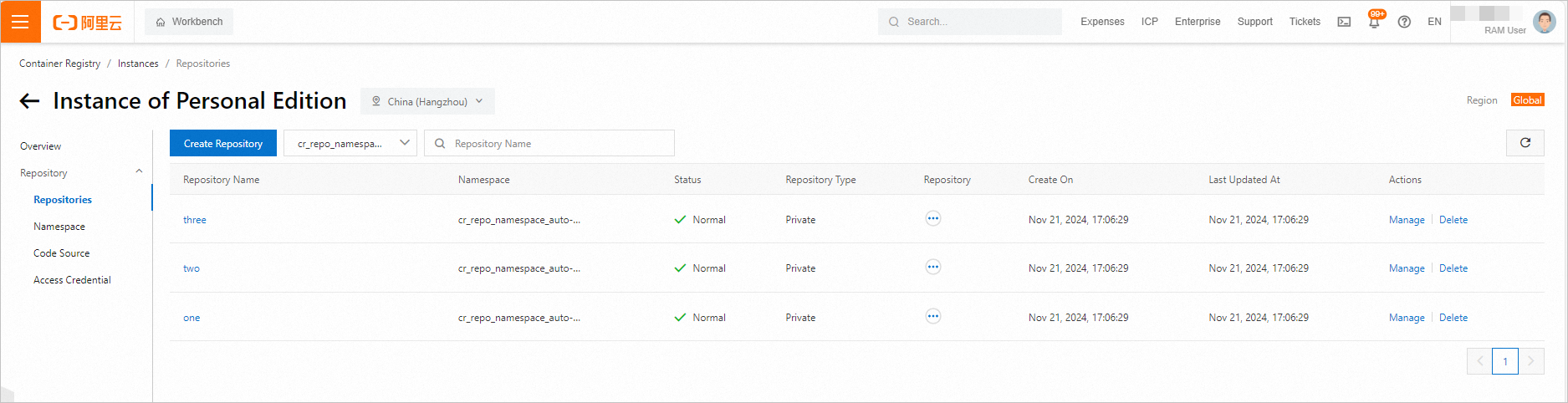The height and width of the screenshot is (403, 1568).
Task: Show repository details ellipsis for 'three'
Action: click(x=932, y=219)
